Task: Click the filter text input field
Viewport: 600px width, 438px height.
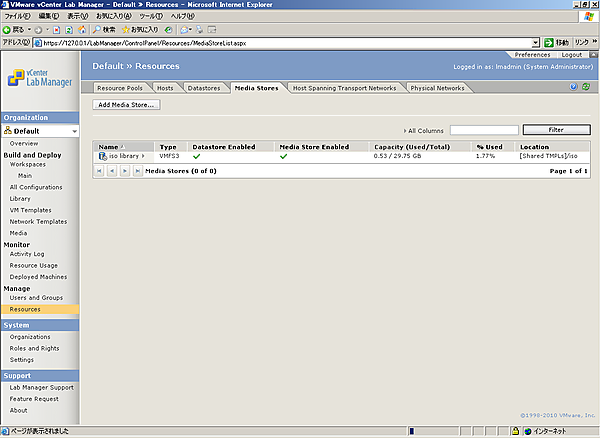Action: point(484,130)
